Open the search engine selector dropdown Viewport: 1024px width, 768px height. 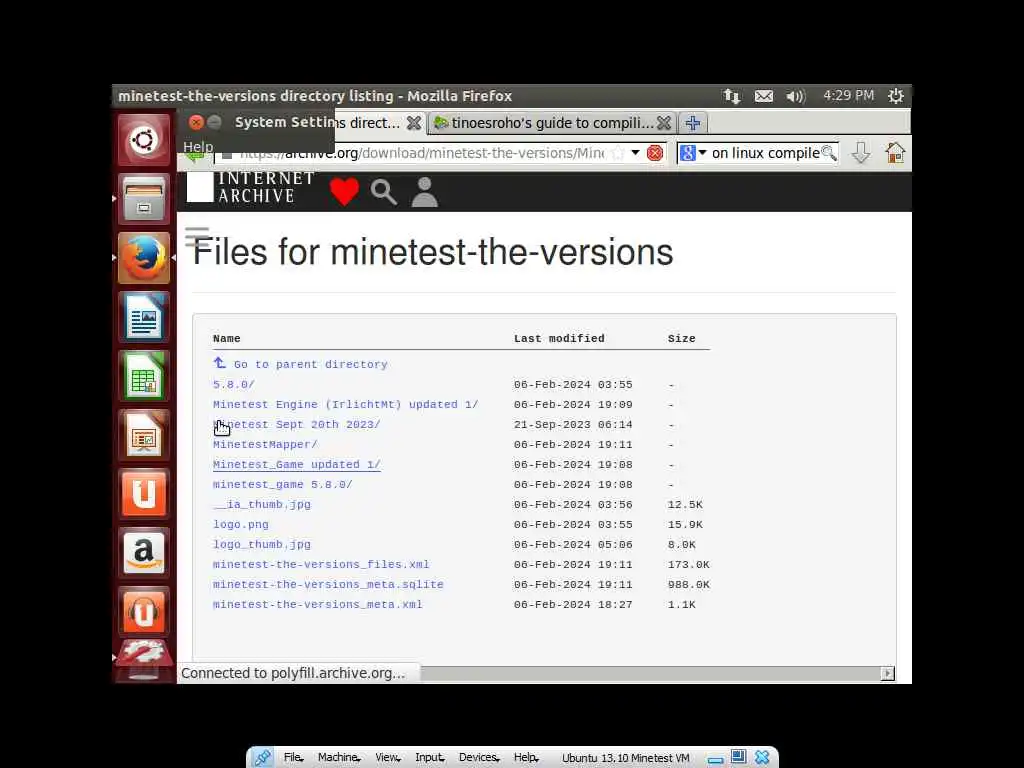pos(693,153)
